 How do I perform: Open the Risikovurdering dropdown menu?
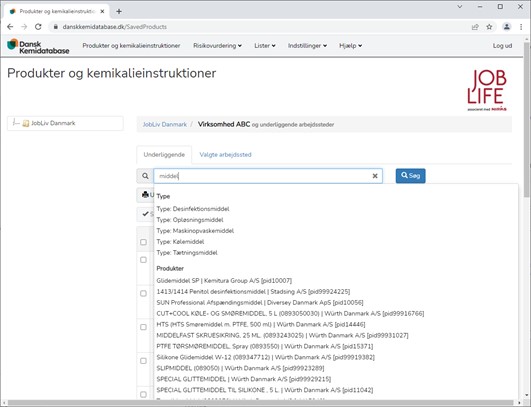(x=217, y=46)
